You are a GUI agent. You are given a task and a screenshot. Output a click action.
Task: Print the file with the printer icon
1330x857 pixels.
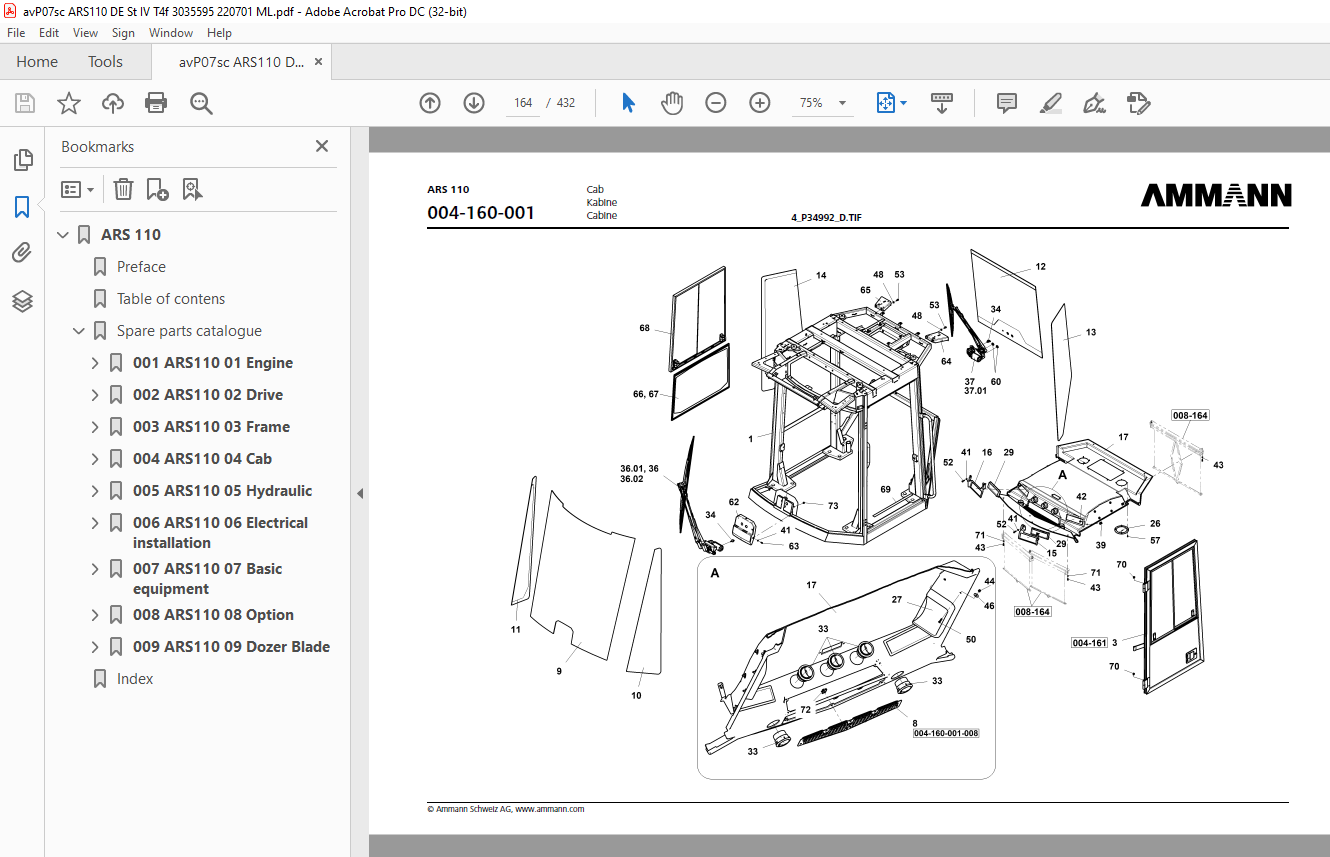(x=156, y=103)
